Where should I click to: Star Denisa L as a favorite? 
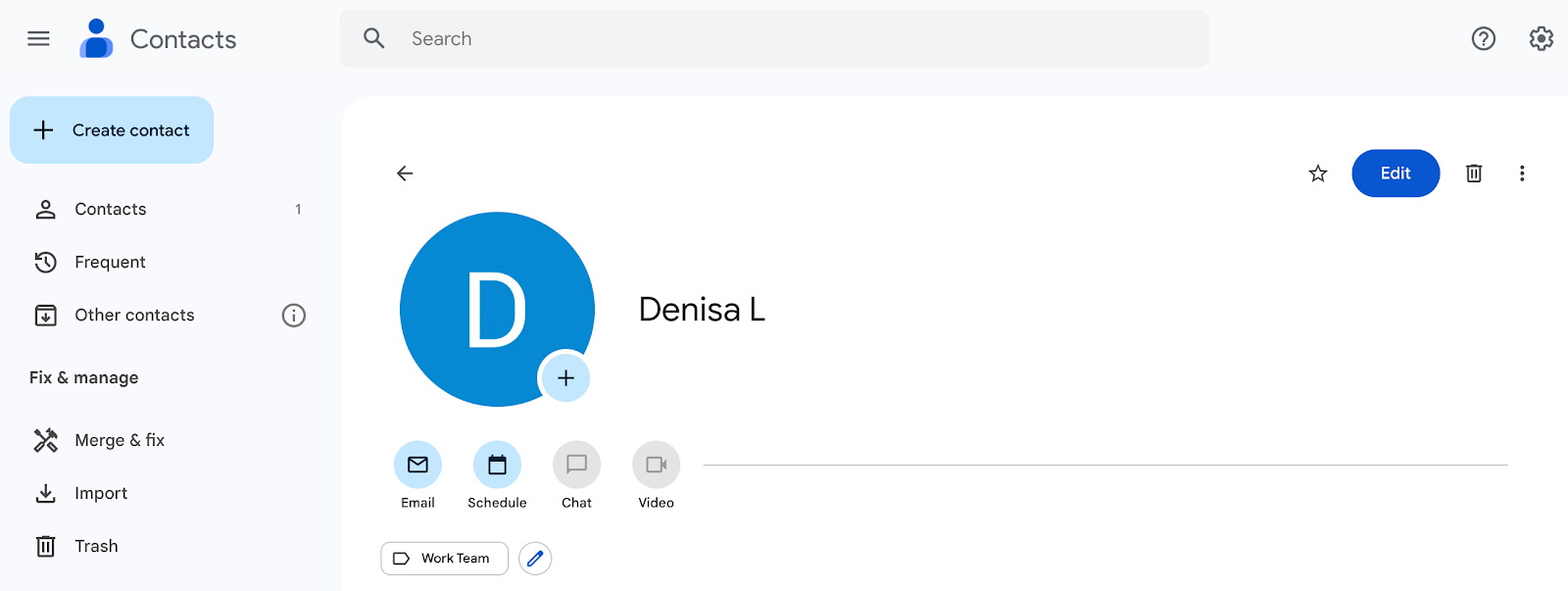tap(1318, 173)
